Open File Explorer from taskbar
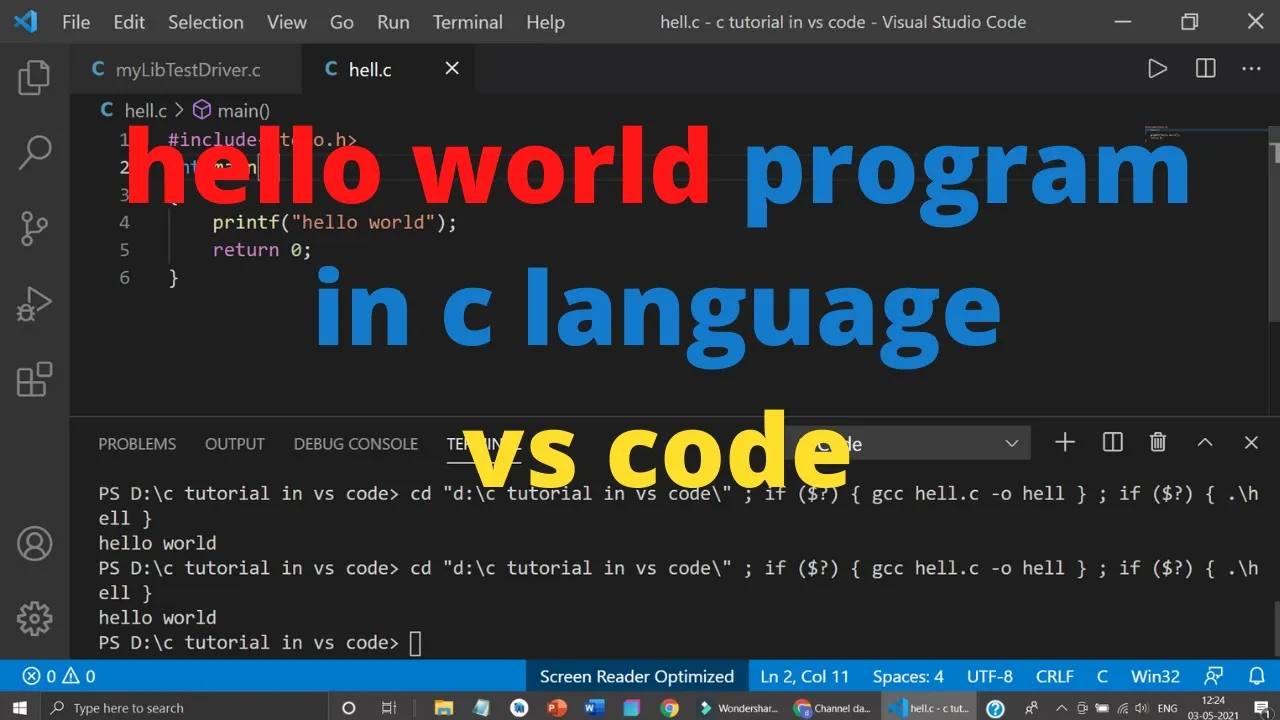Image resolution: width=1280 pixels, height=720 pixels. click(x=443, y=707)
